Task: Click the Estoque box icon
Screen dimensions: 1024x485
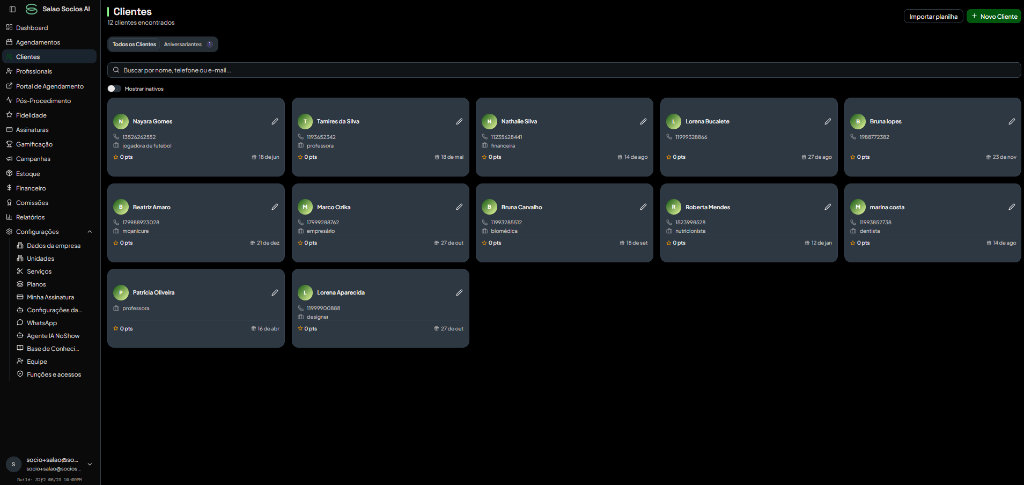Action: click(x=9, y=174)
